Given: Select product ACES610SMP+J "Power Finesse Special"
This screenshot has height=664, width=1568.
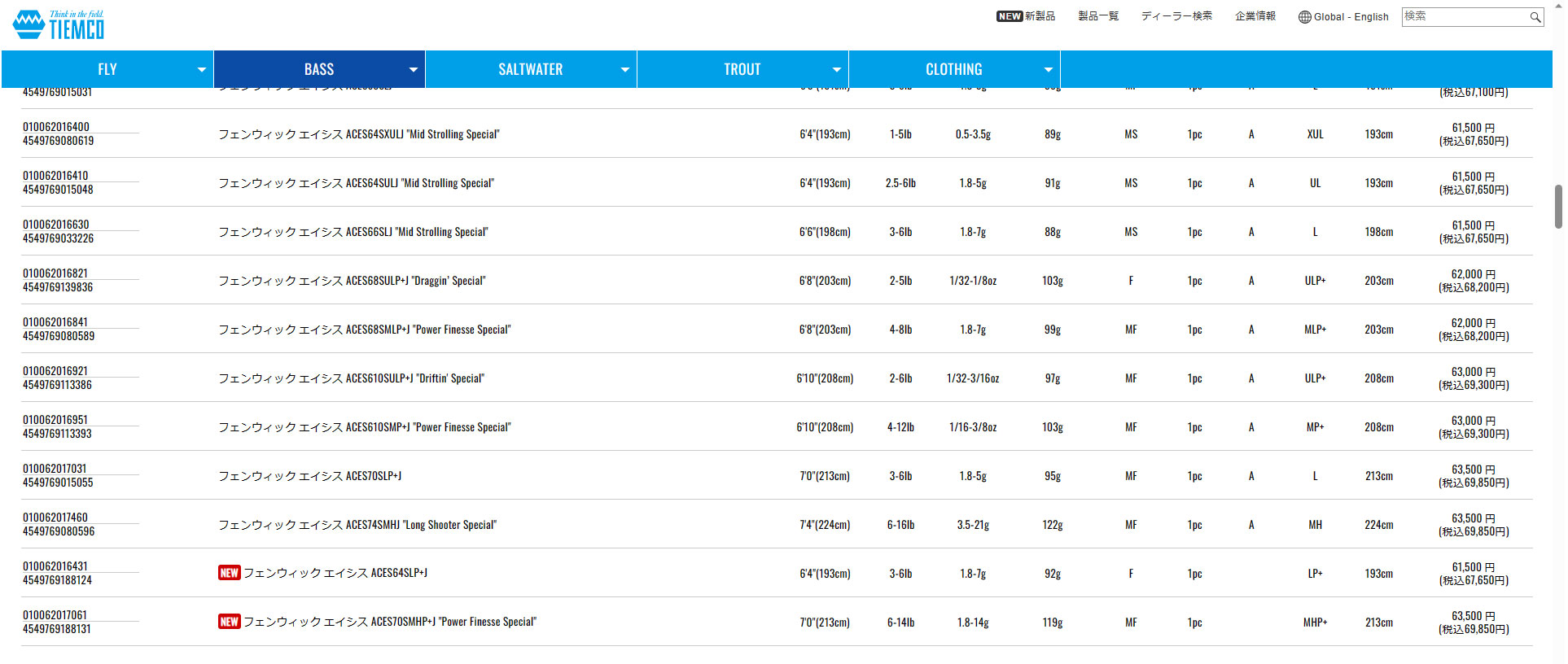Looking at the screenshot, I should click(x=365, y=427).
